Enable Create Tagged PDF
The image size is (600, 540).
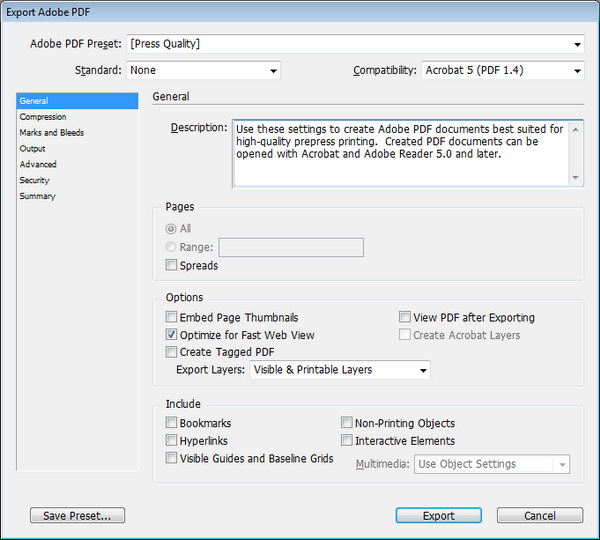coord(171,352)
